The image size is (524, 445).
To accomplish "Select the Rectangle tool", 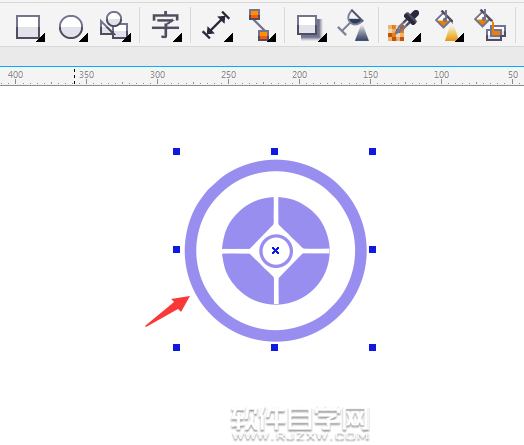I will click(x=28, y=27).
